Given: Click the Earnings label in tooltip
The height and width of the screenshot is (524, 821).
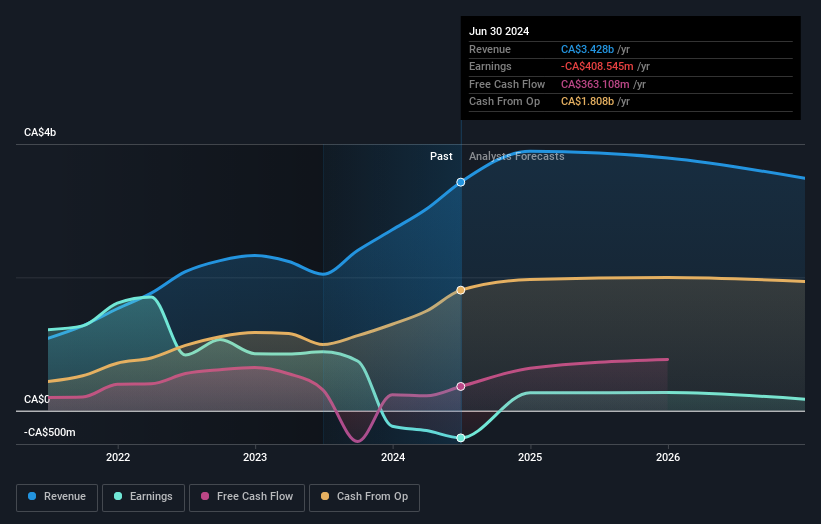Looking at the screenshot, I should pos(490,66).
